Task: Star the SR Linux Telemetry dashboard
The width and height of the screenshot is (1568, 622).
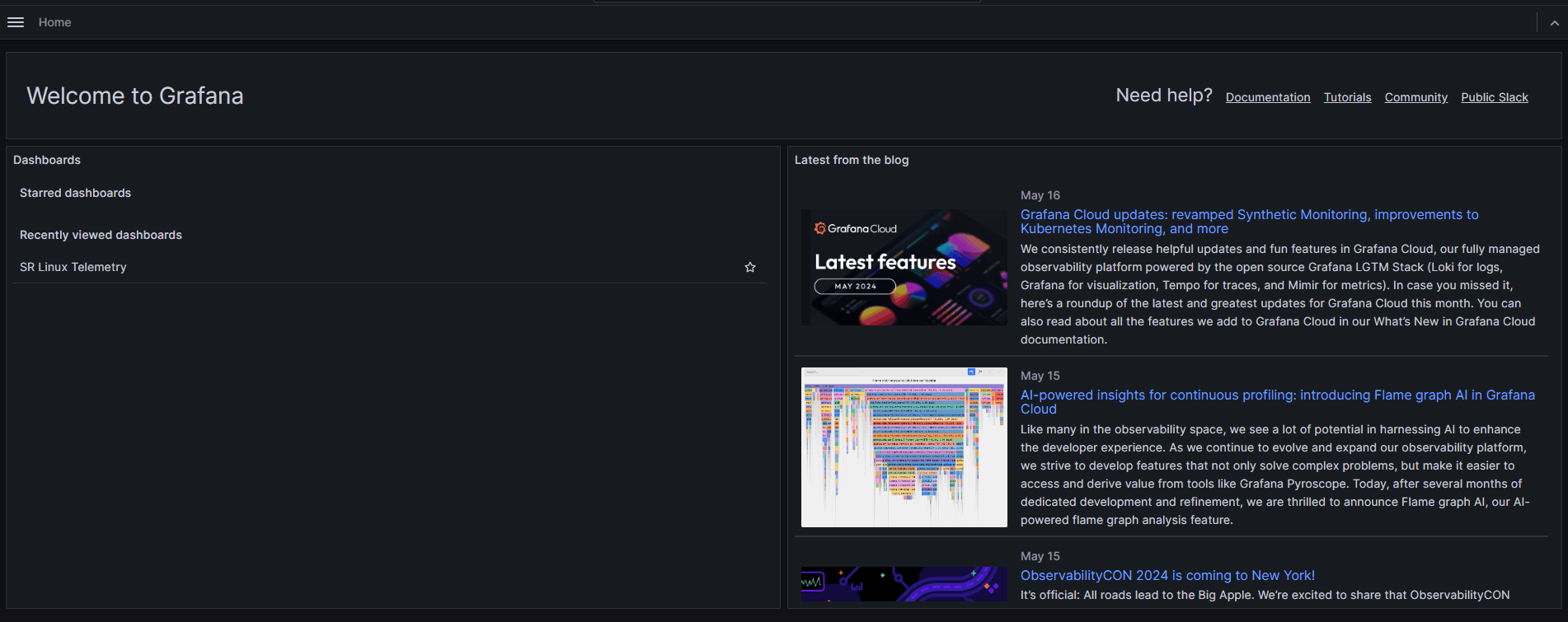Action: tap(750, 267)
